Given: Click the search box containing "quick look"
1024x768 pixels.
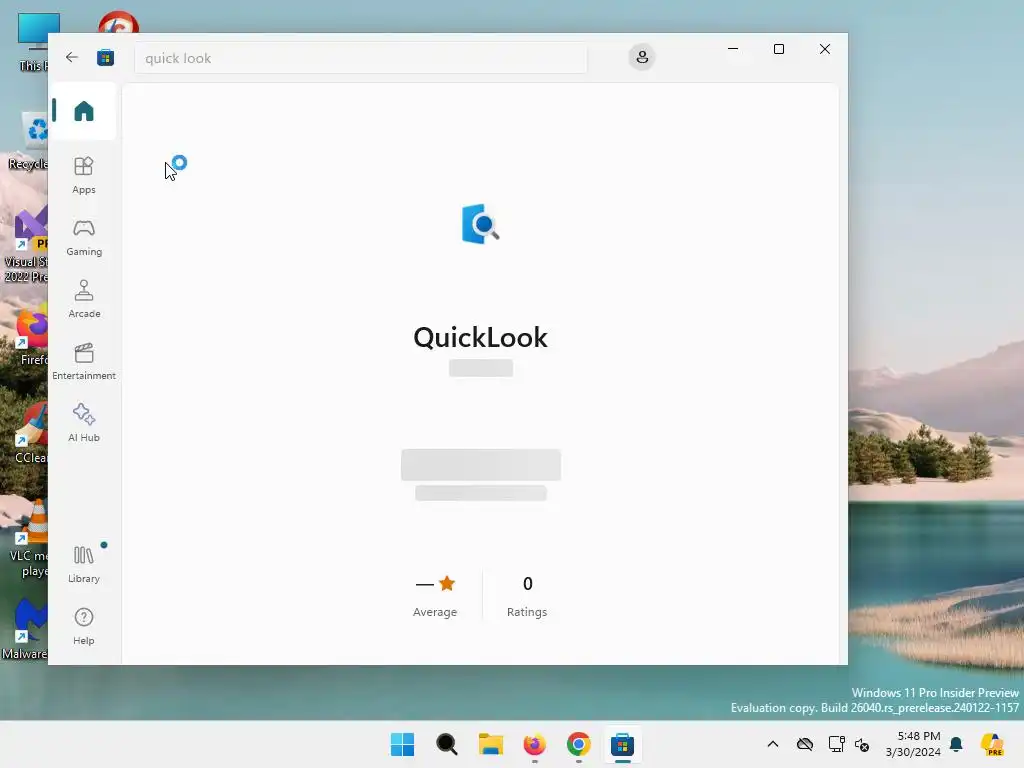Looking at the screenshot, I should click(x=360, y=58).
